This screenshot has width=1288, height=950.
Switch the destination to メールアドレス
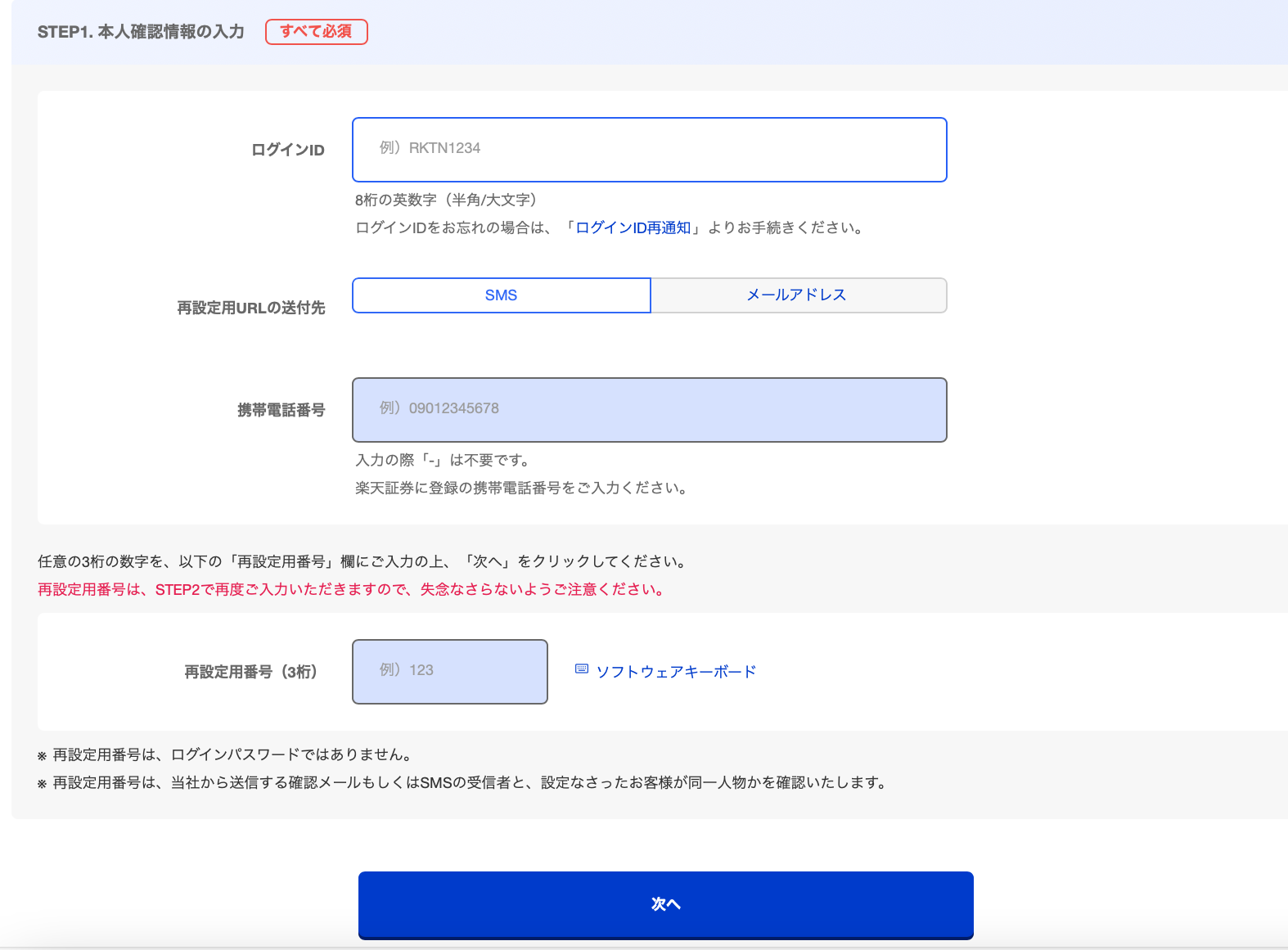click(x=798, y=295)
